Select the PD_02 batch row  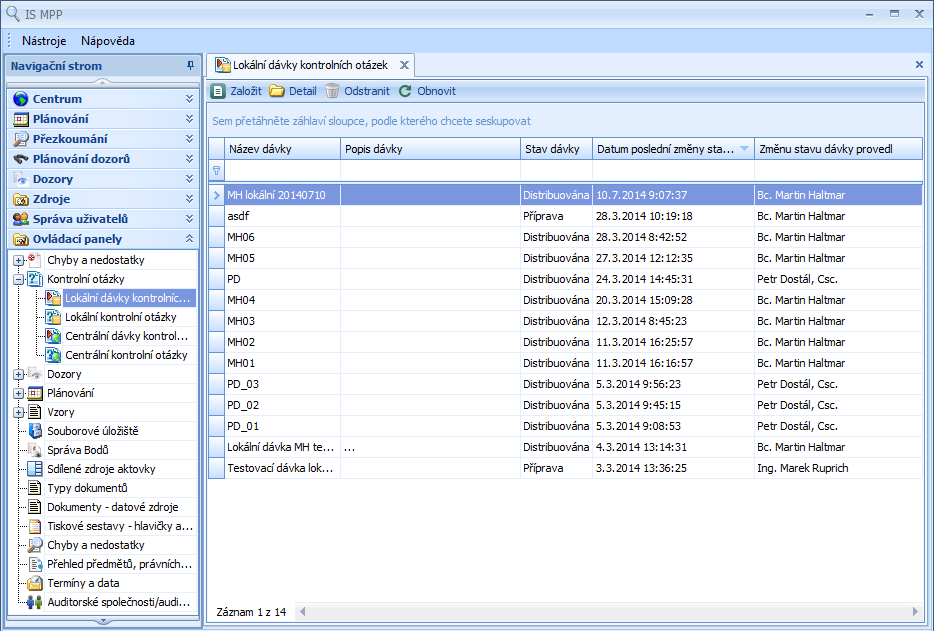[565, 405]
